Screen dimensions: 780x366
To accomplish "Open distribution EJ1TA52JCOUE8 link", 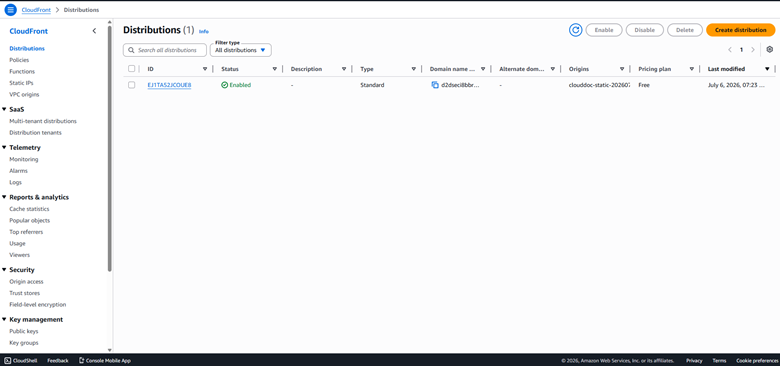I will pyautogui.click(x=169, y=85).
